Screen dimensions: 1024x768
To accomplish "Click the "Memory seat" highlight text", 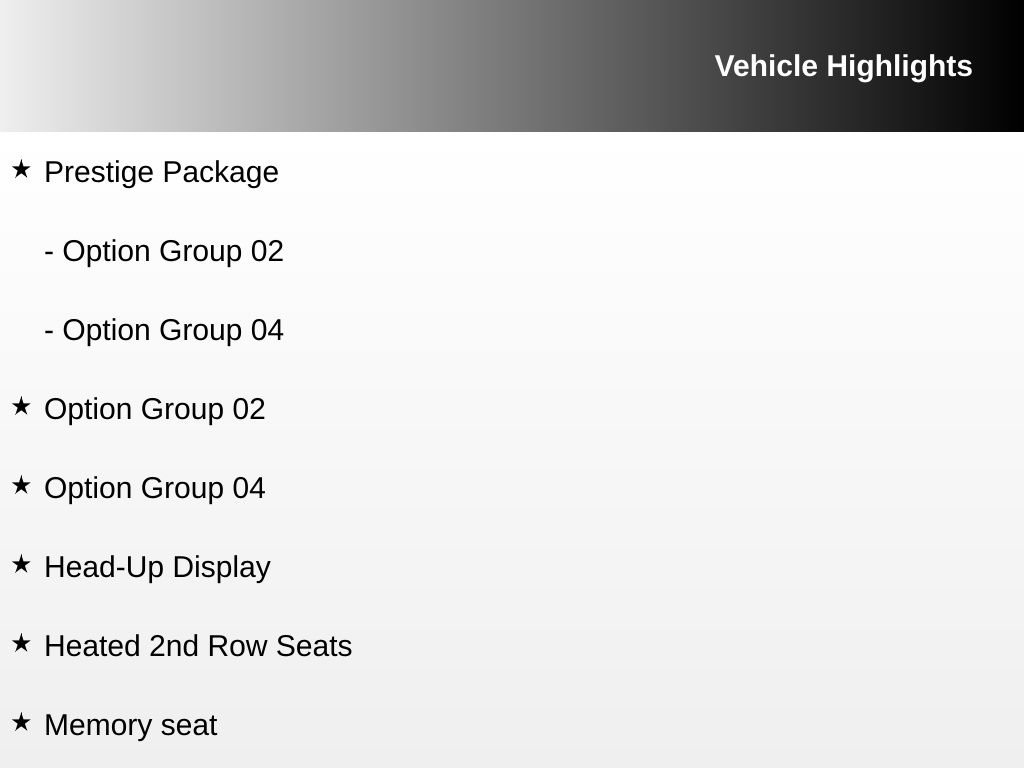I will [130, 725].
